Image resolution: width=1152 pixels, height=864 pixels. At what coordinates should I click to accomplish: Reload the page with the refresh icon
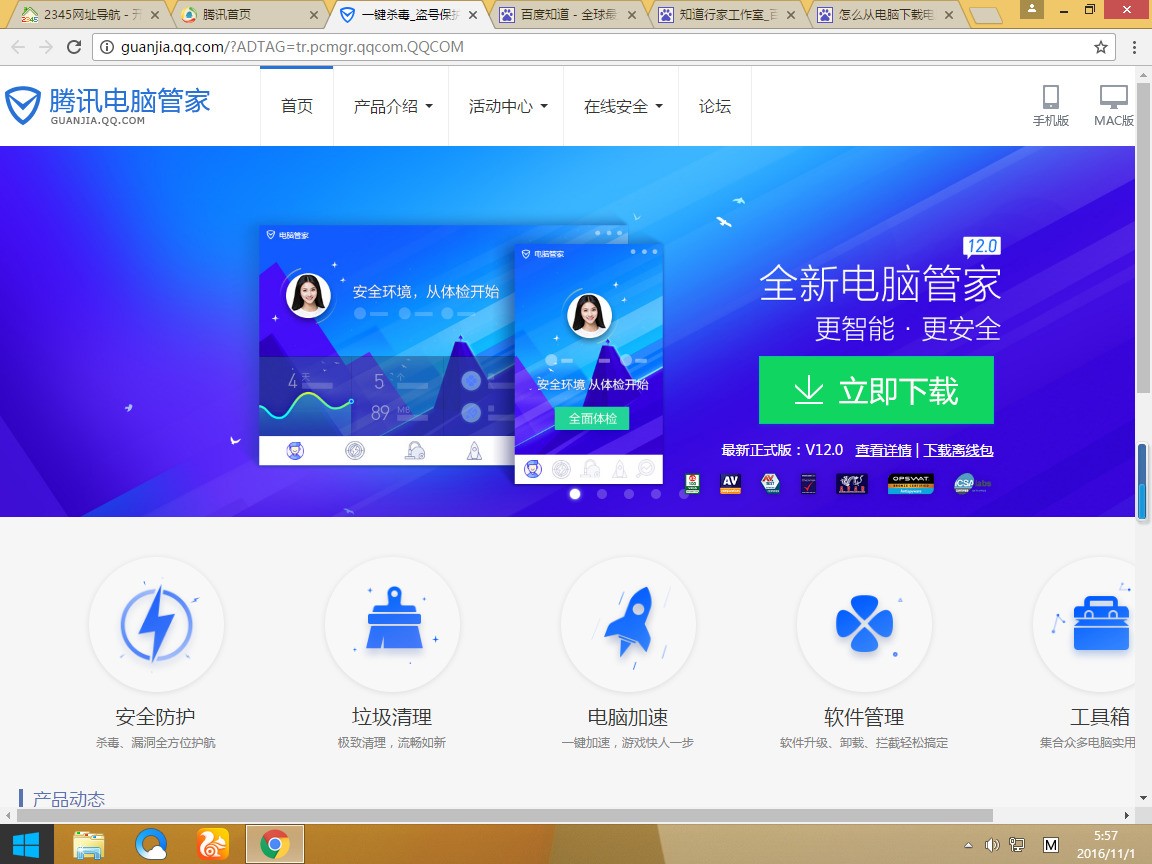(73, 47)
